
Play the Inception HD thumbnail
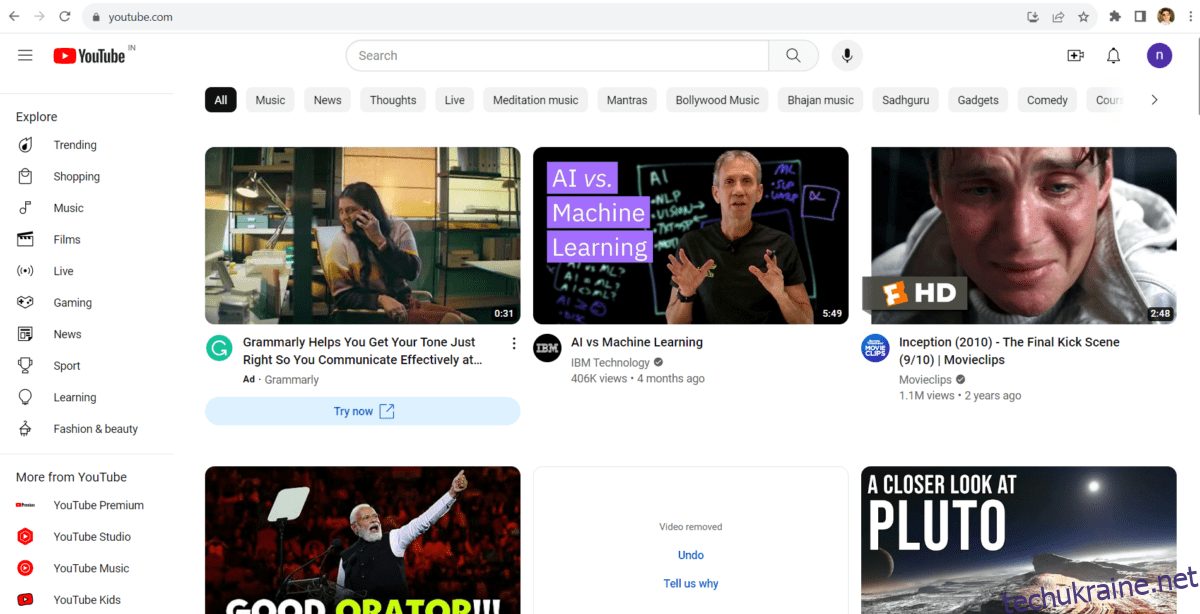[1019, 236]
